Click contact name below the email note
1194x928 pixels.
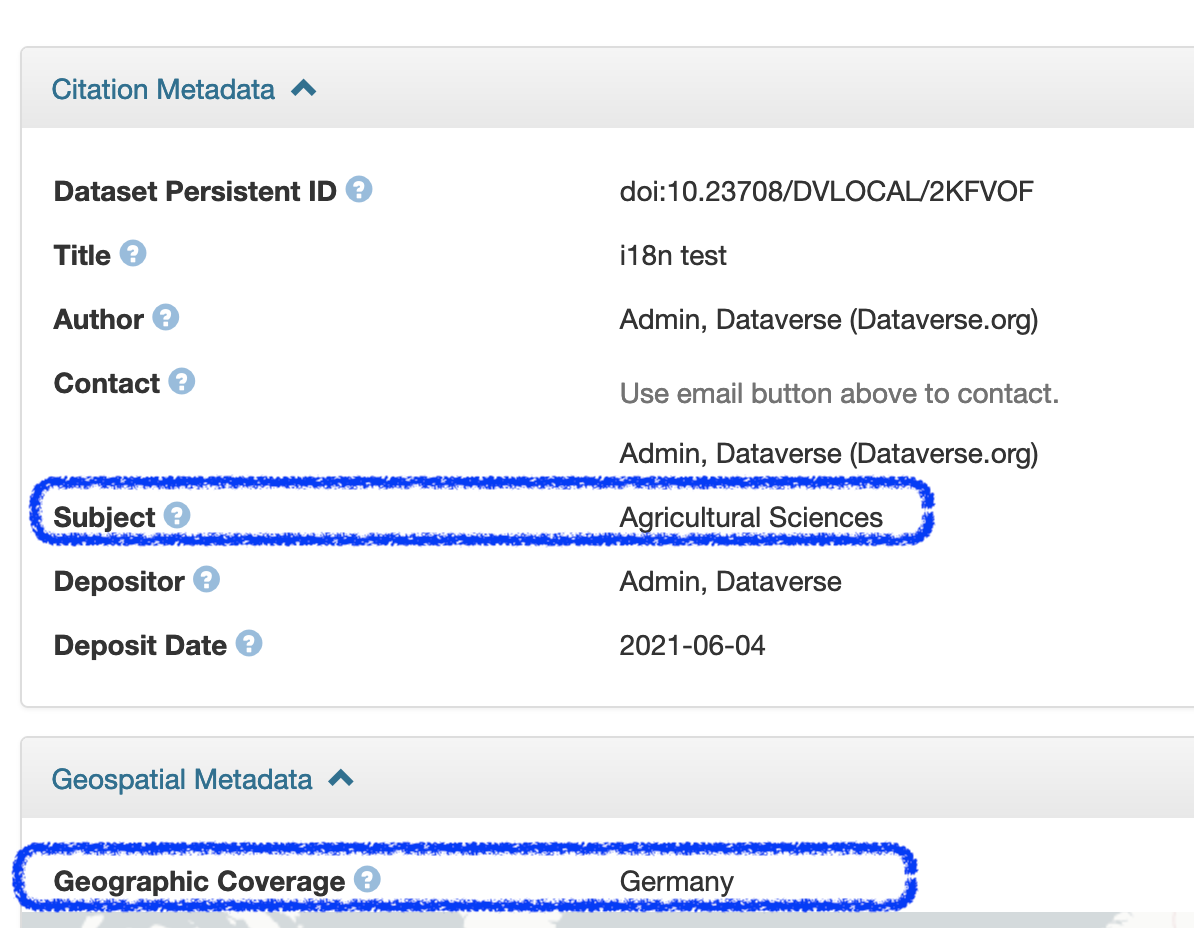coord(828,454)
